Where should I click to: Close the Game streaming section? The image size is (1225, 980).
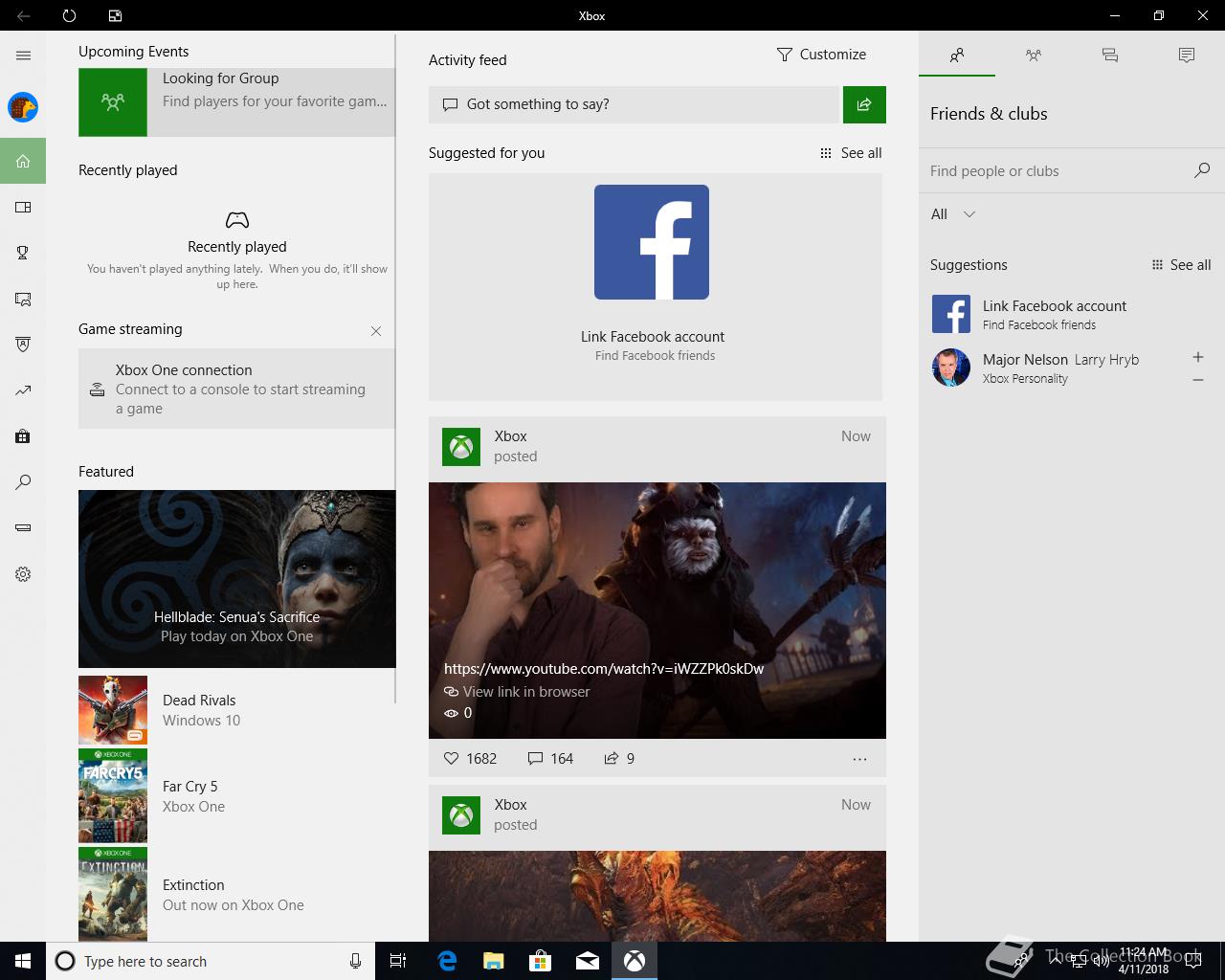point(376,331)
